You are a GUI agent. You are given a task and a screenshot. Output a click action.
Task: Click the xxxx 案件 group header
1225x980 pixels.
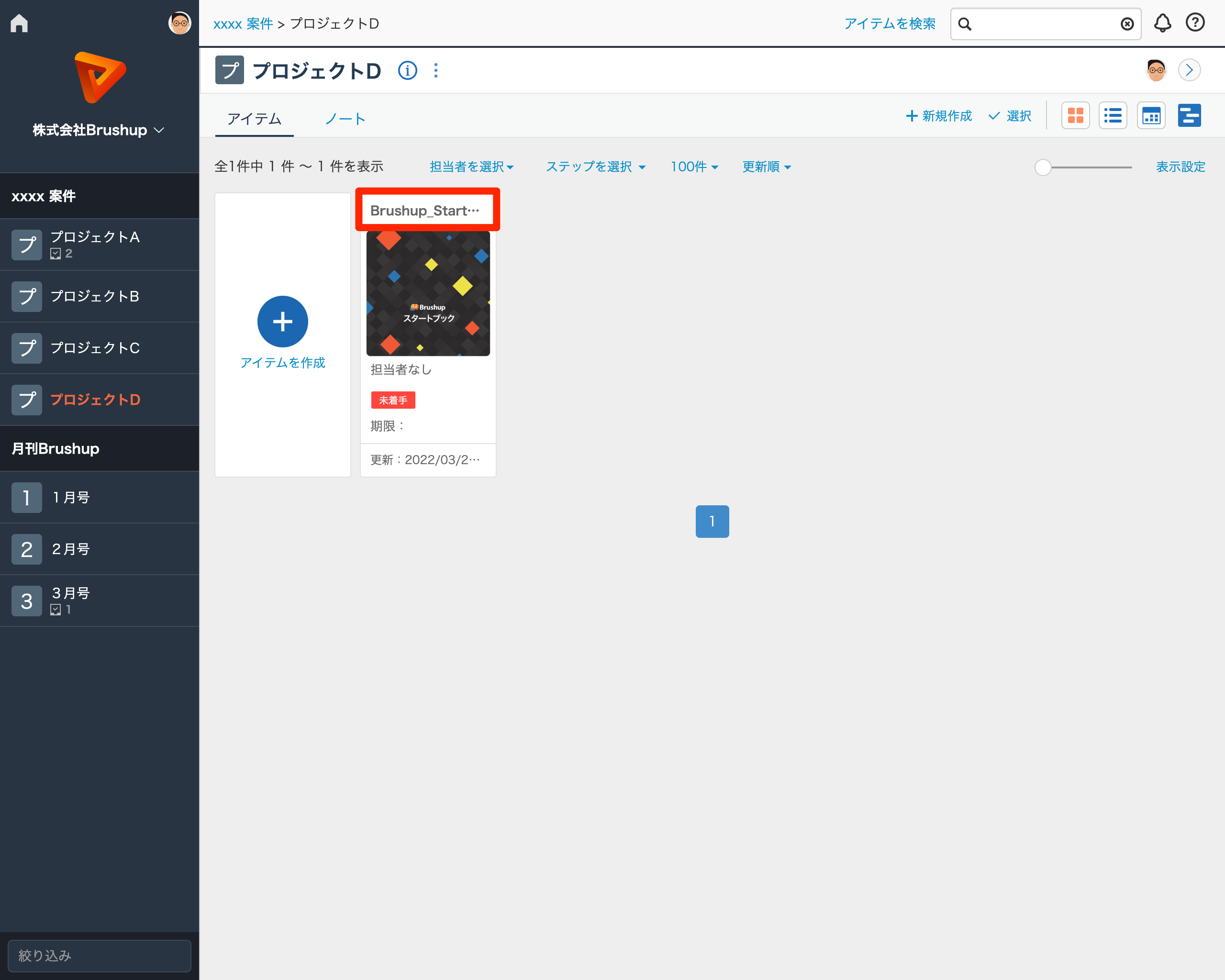click(x=100, y=196)
